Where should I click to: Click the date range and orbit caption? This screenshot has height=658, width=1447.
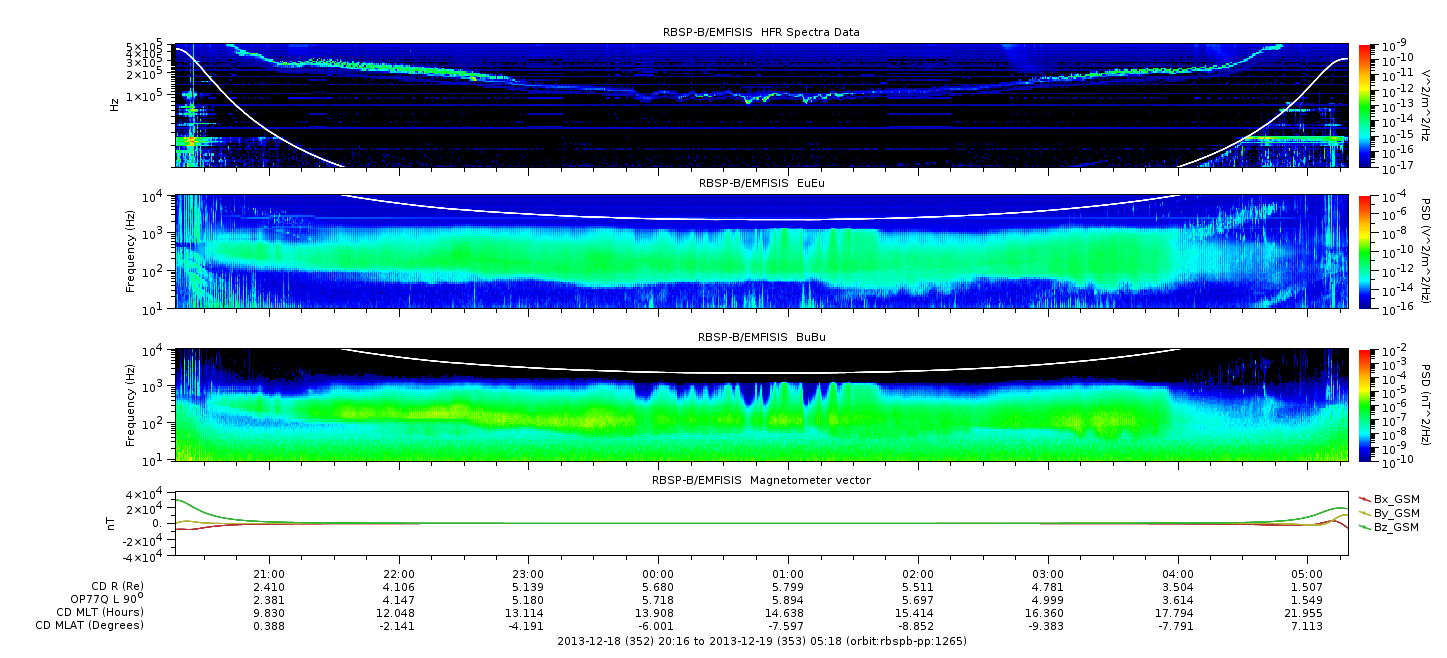click(x=761, y=640)
